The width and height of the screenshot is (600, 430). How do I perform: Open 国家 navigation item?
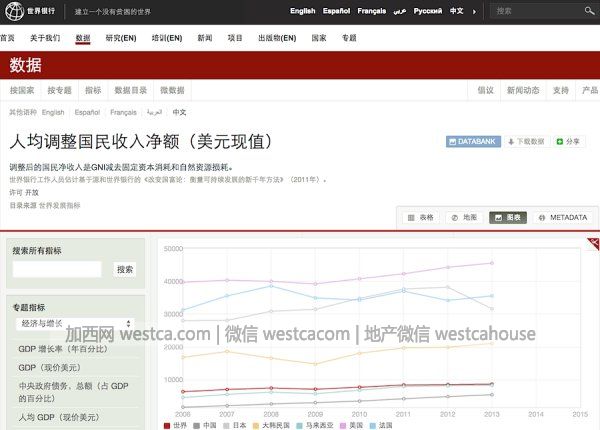coord(319,38)
